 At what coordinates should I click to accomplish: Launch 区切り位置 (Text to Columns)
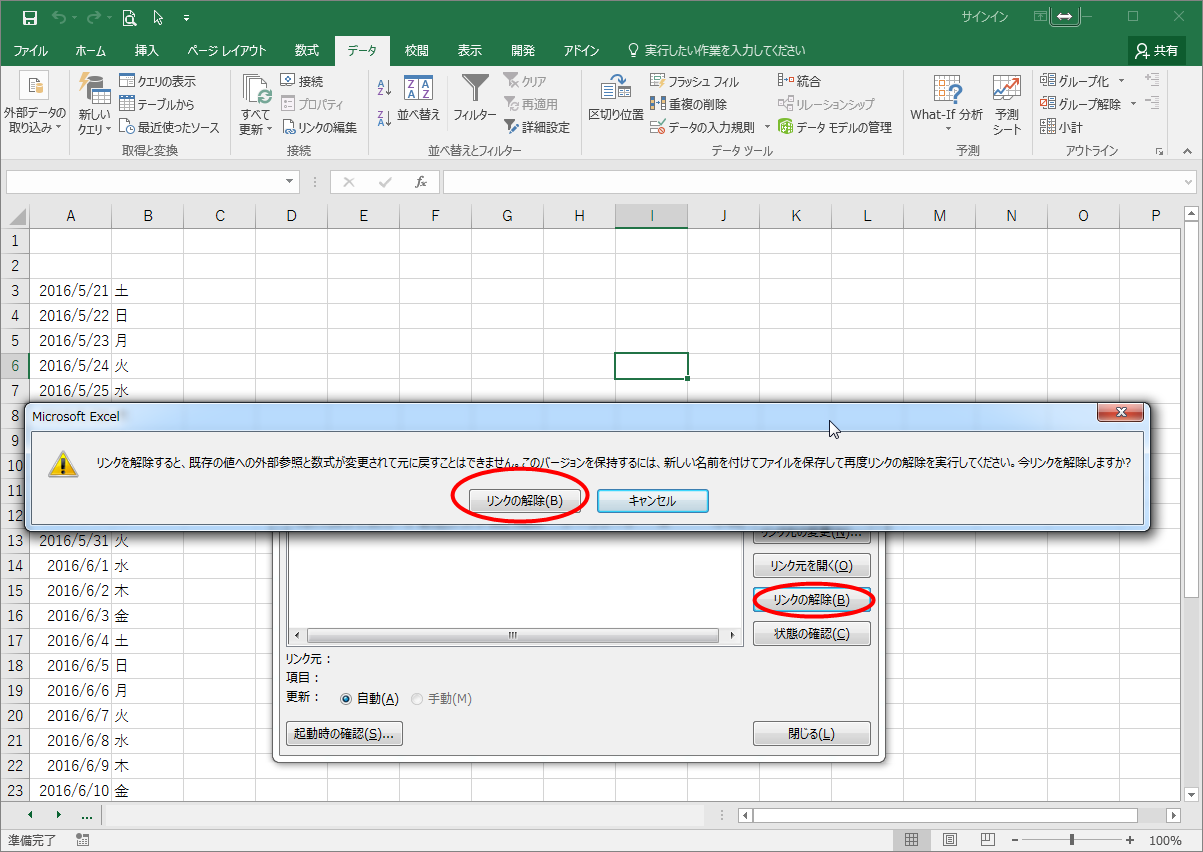click(616, 100)
